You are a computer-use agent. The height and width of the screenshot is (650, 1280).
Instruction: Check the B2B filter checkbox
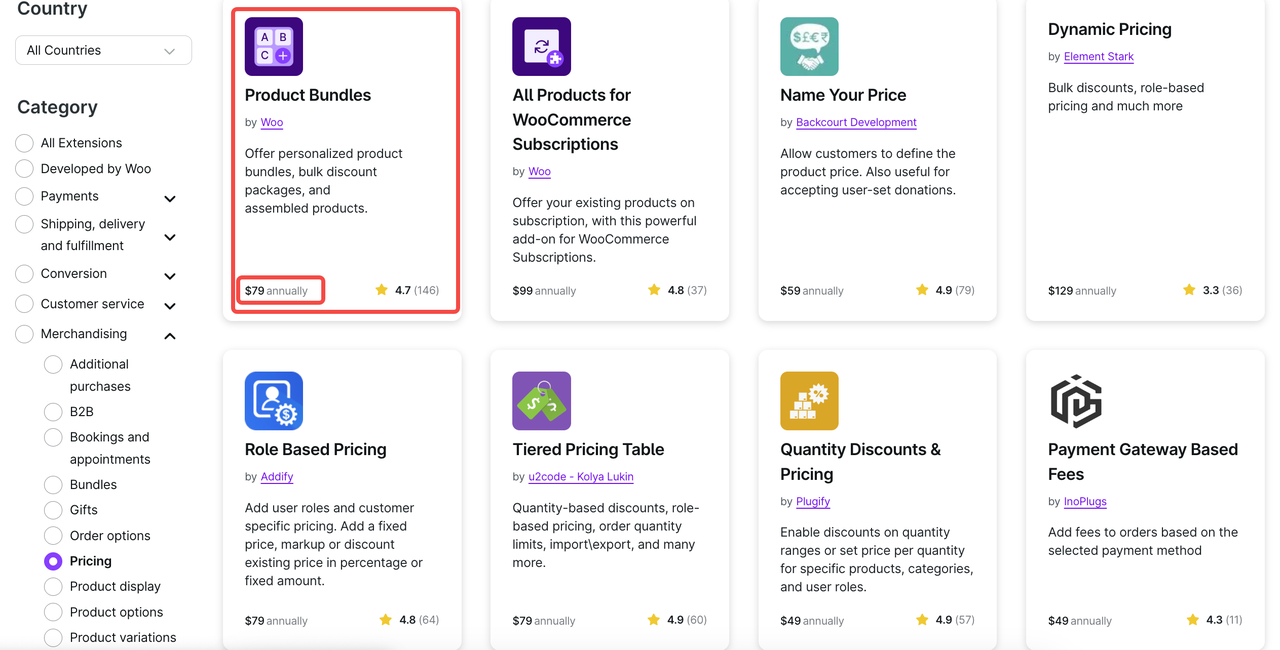coord(53,412)
